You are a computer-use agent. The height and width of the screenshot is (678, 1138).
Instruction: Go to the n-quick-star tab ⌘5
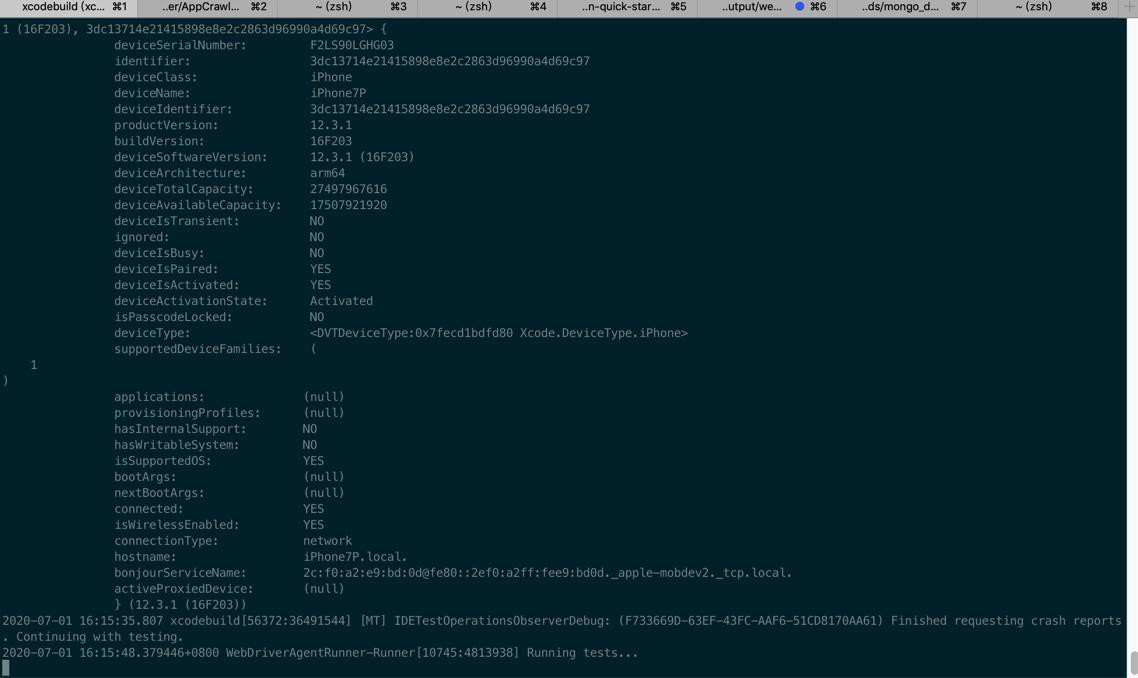tap(628, 7)
